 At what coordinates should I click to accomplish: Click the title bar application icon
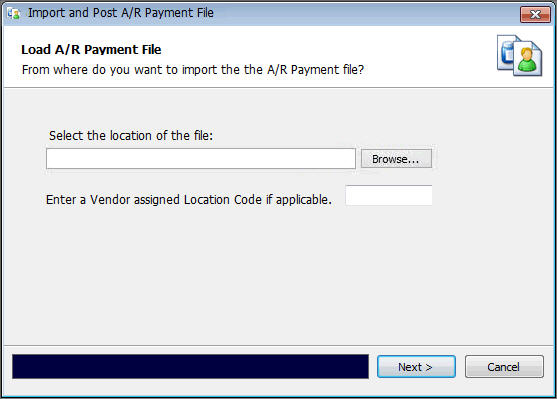coord(13,14)
